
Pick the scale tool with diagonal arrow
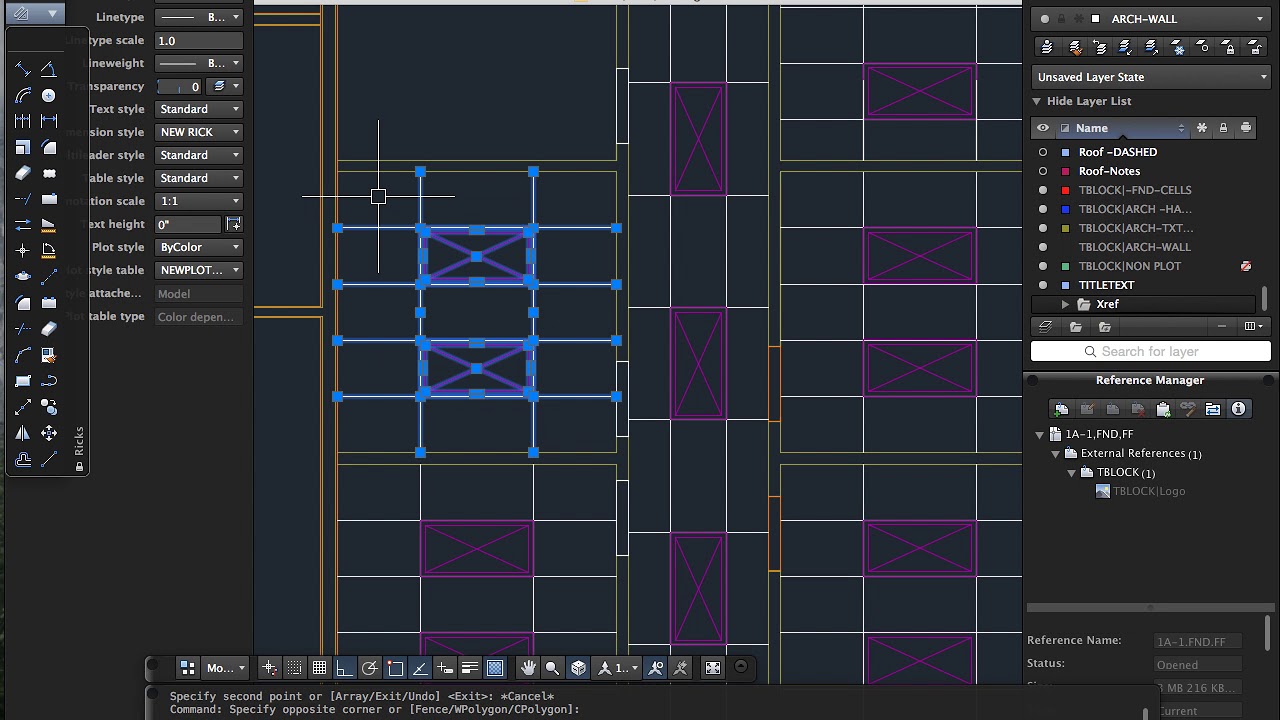tap(23, 407)
